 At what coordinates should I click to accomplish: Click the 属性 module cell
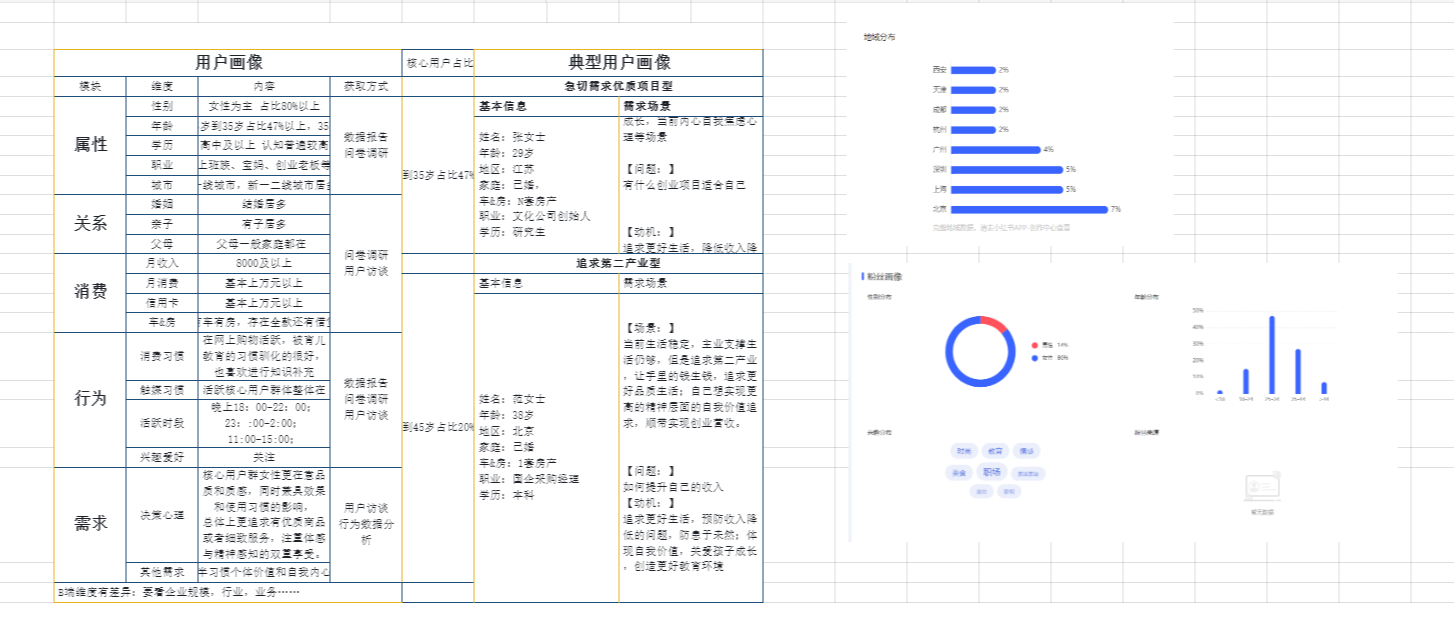point(91,145)
